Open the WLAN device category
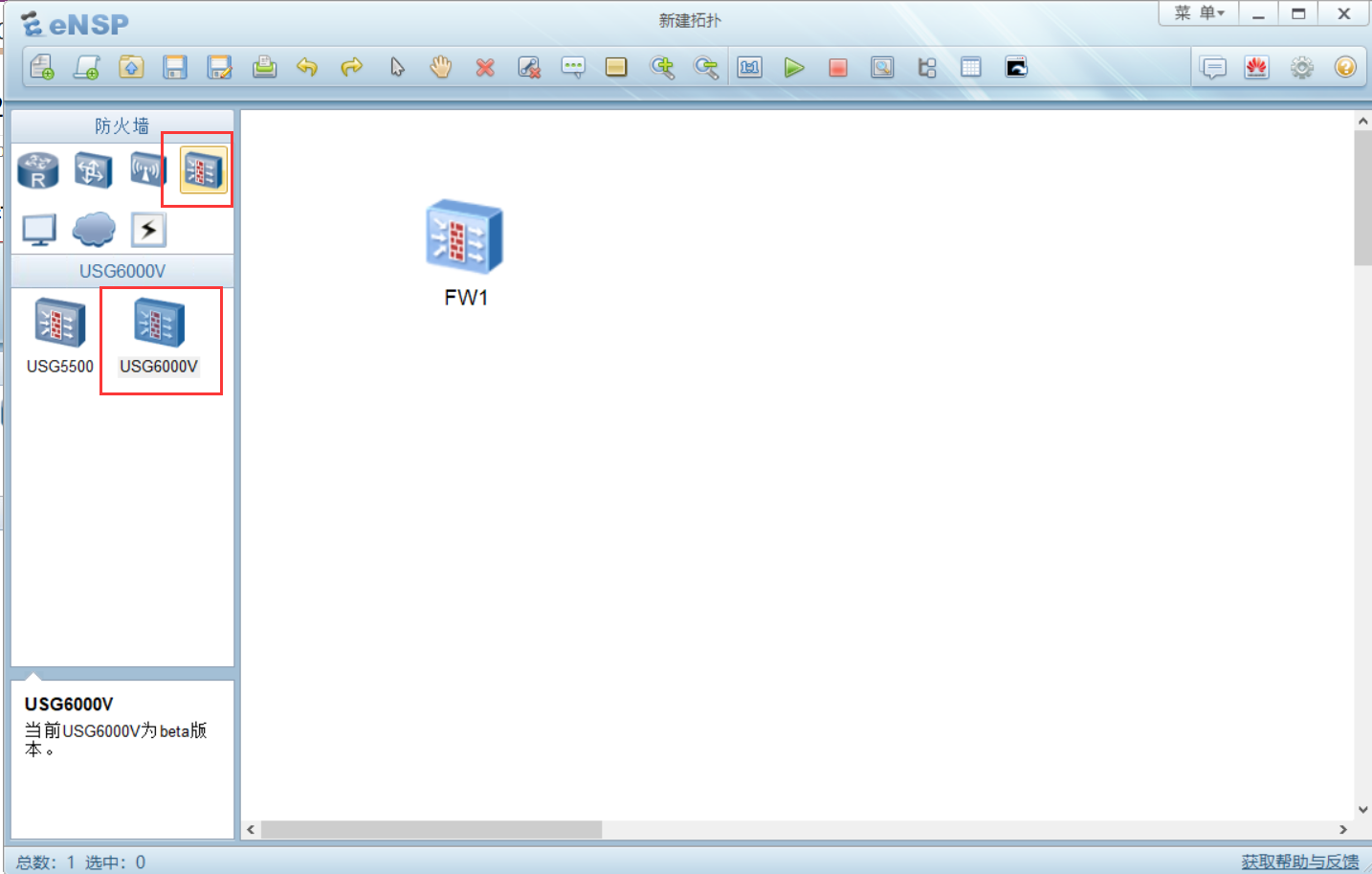 point(148,169)
